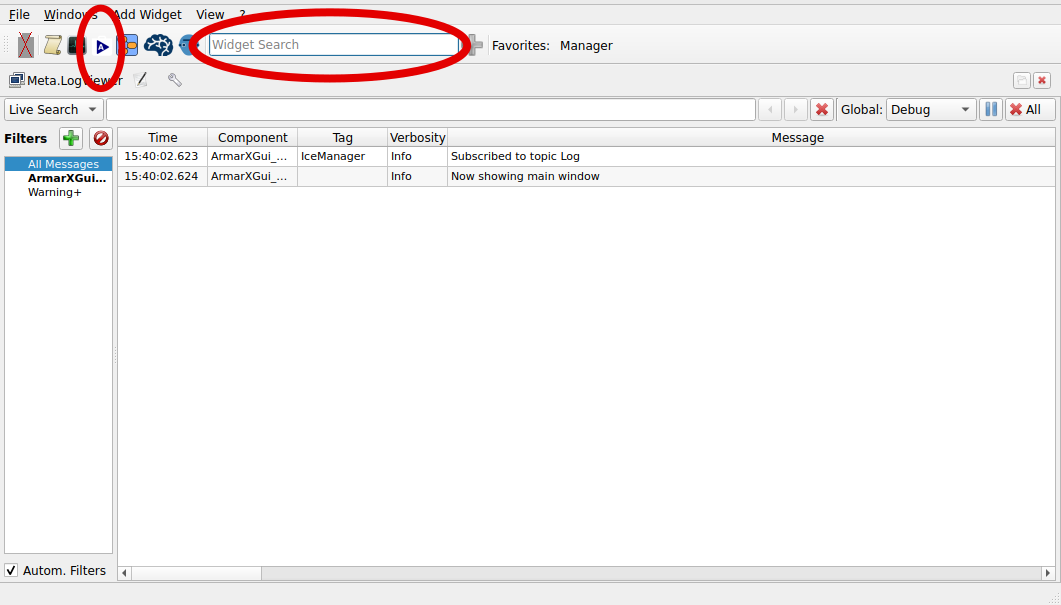Viewport: 1061px width, 605px height.
Task: Add a new filter with the green plus
Action: [x=70, y=138]
